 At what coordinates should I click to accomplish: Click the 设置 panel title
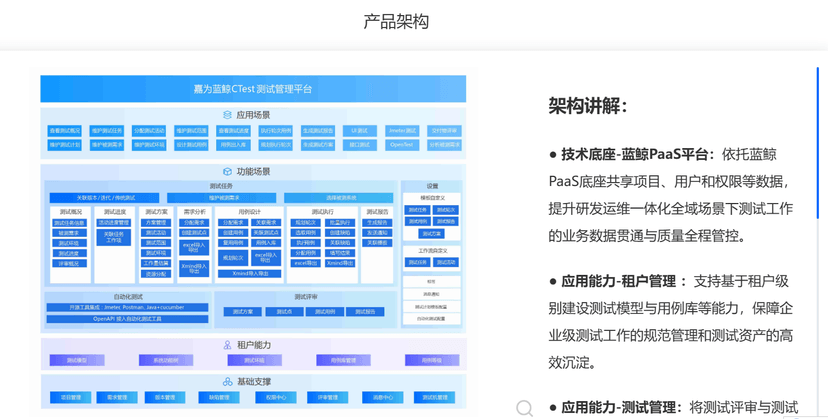[432, 186]
